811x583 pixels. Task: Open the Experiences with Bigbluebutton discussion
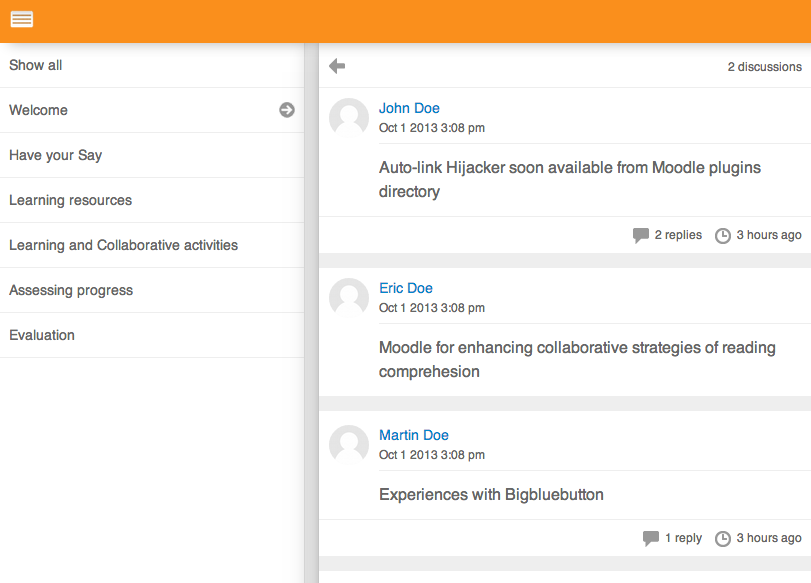[491, 495]
